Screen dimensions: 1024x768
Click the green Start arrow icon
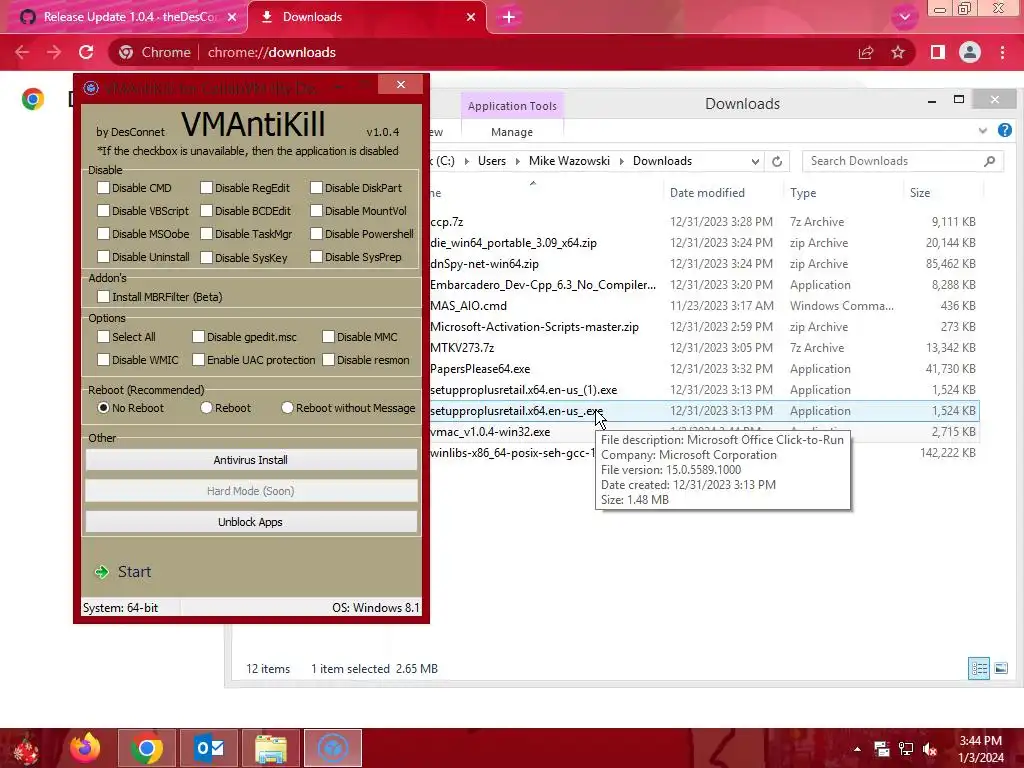[x=102, y=572]
